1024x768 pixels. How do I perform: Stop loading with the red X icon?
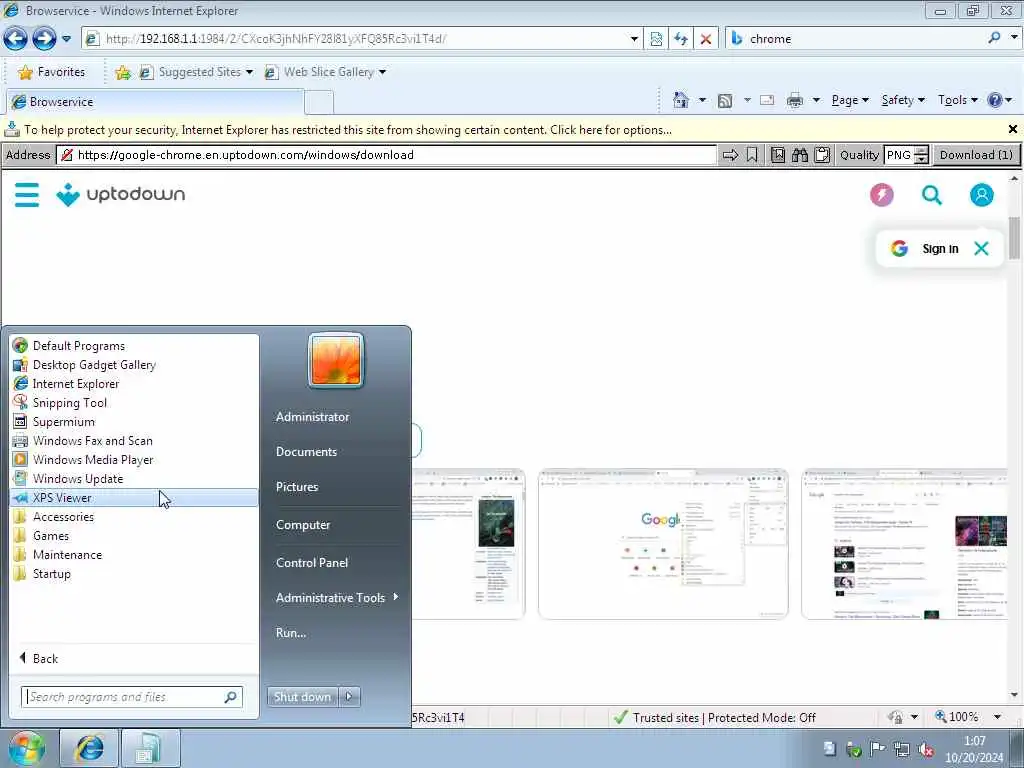pyautogui.click(x=705, y=39)
